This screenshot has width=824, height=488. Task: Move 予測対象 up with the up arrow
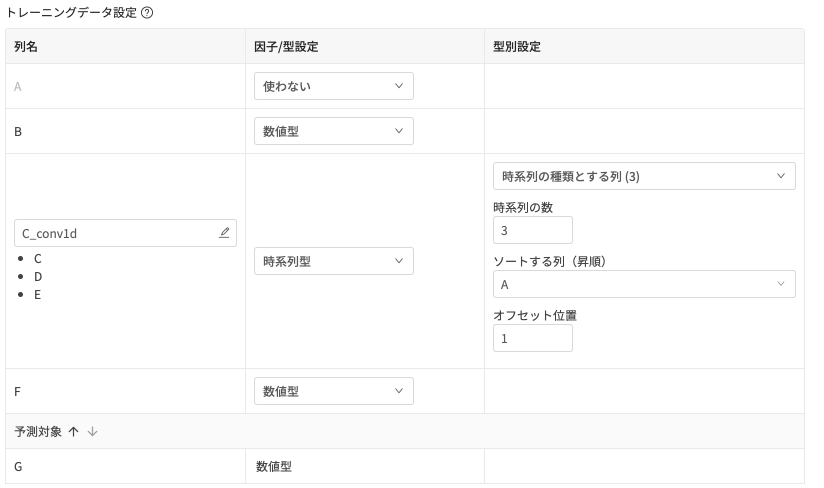(x=74, y=432)
